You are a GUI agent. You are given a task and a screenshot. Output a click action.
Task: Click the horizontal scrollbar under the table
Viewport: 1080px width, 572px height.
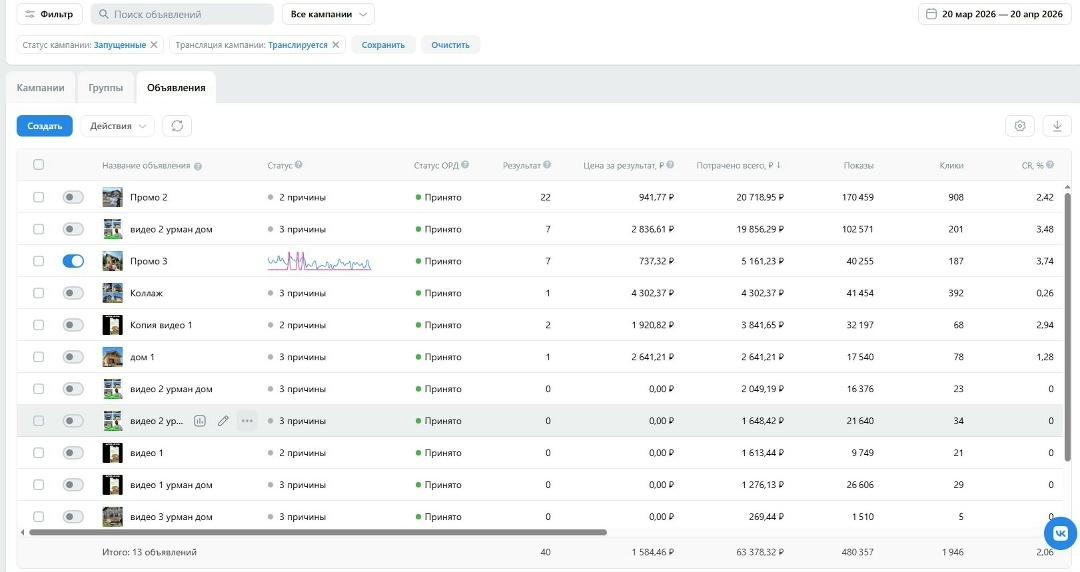click(318, 532)
